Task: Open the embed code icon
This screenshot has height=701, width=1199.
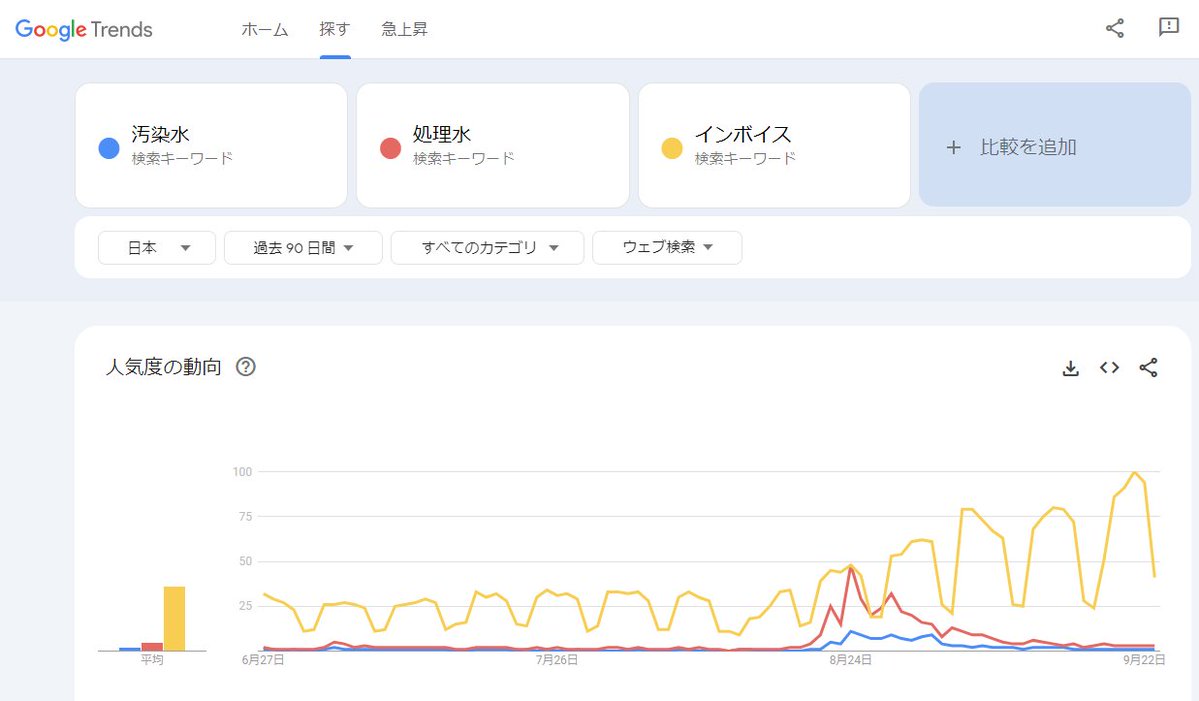Action: point(1110,368)
